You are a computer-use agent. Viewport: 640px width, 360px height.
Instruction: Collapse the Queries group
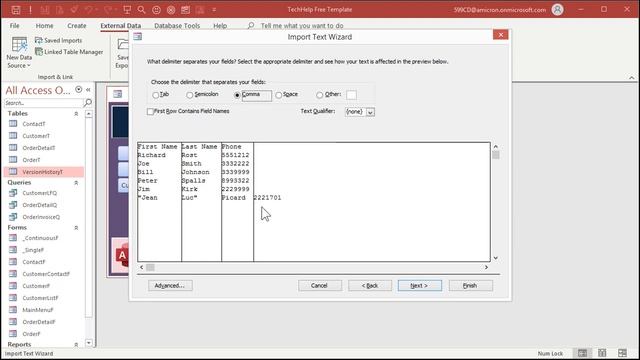point(76,183)
